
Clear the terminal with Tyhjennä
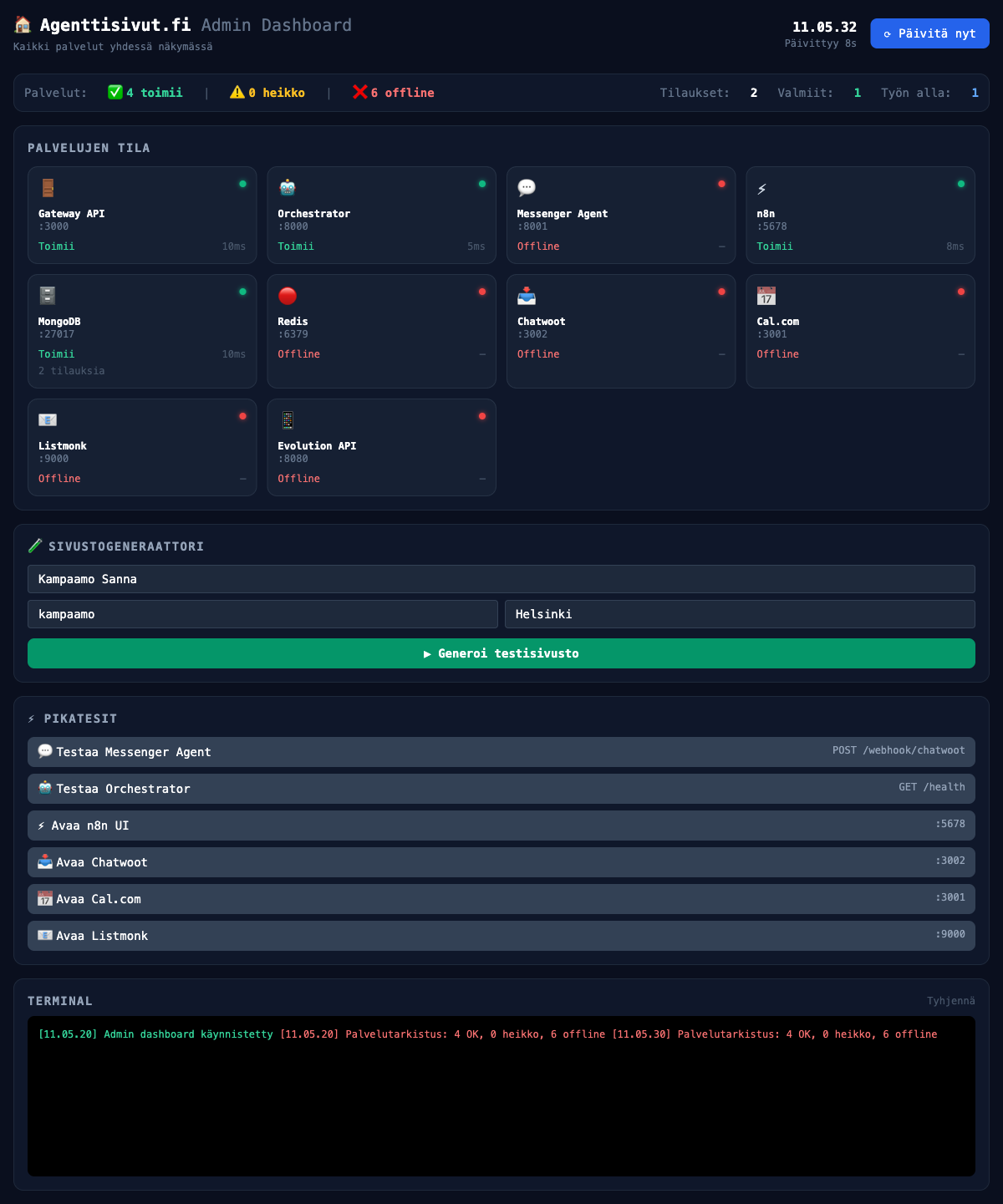pyautogui.click(x=951, y=1001)
